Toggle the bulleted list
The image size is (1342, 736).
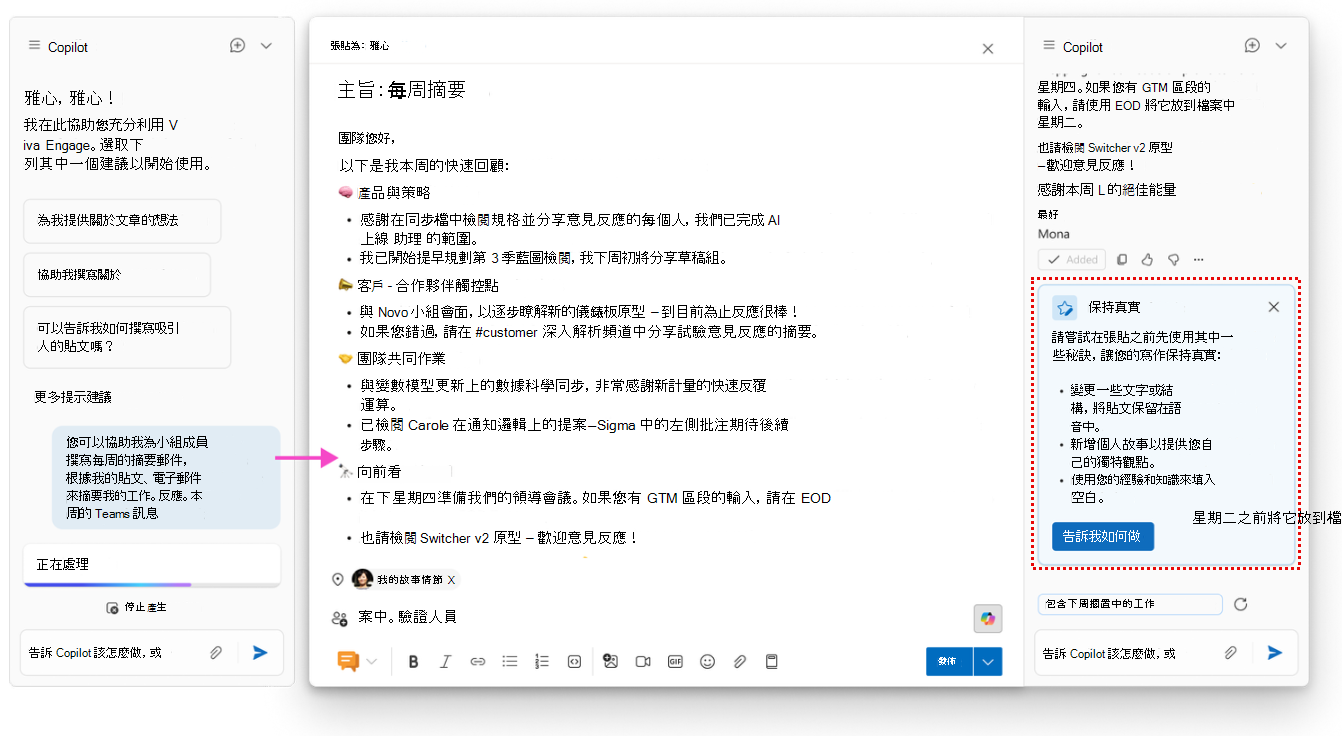[x=510, y=662]
